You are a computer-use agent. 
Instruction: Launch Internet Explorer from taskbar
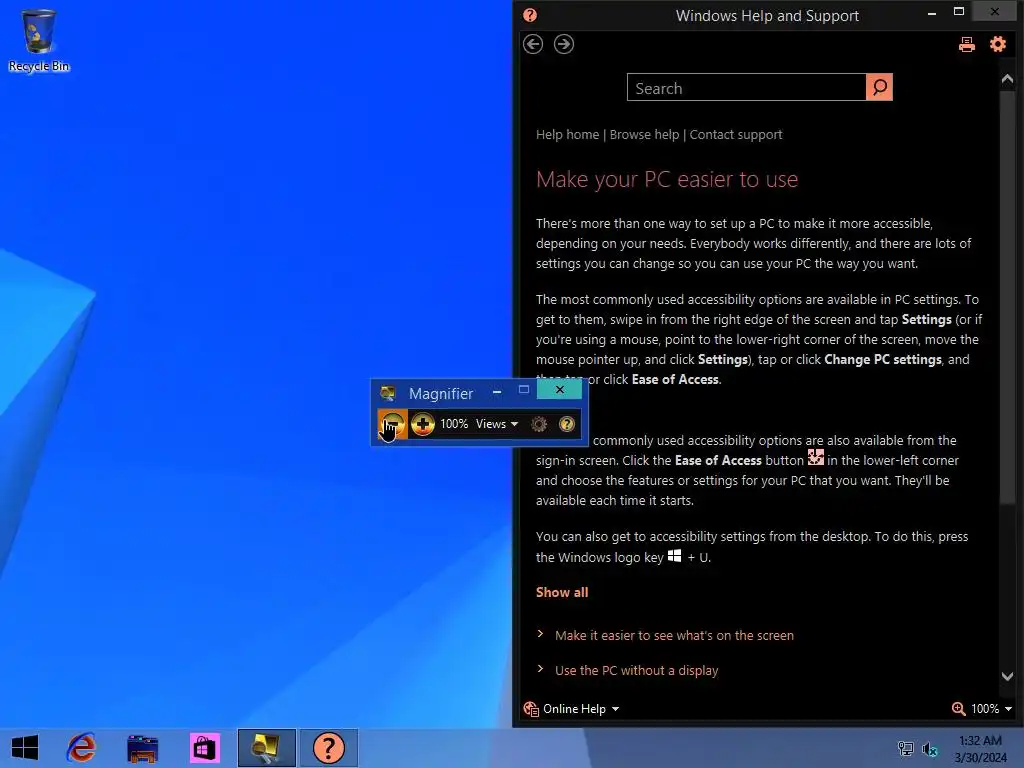82,748
